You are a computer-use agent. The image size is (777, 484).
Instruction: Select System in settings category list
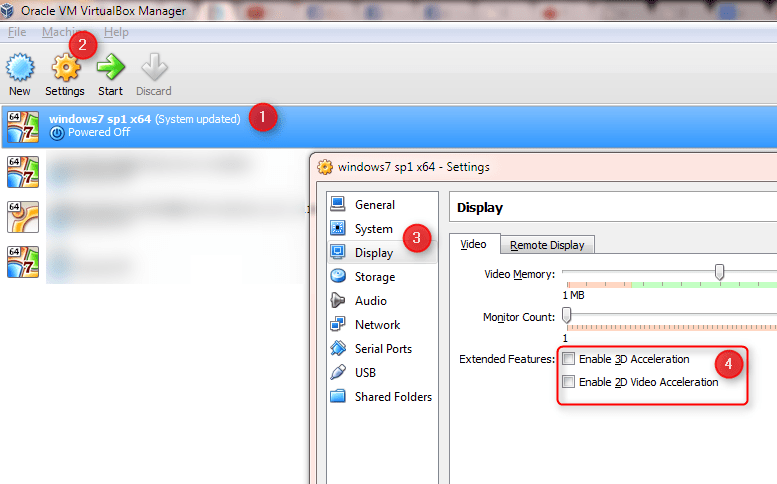[x=374, y=229]
